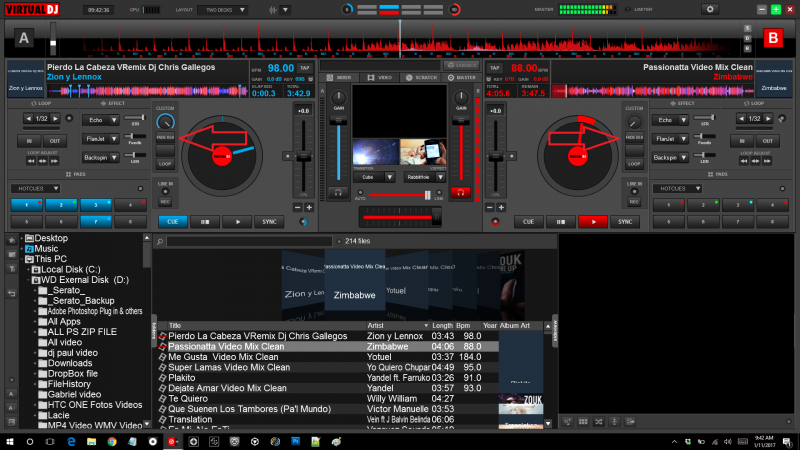Click deck A loop IN button
Viewport: 800px width, 450px height.
point(29,141)
